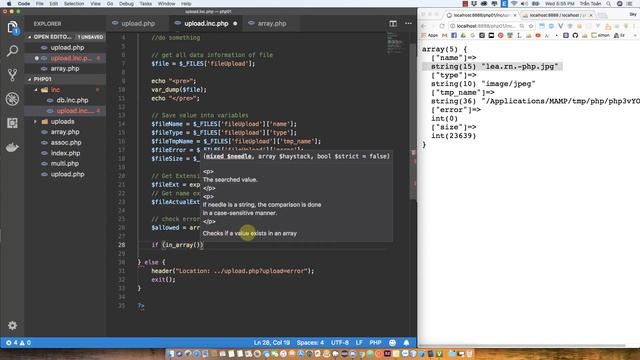Click line 28 in_array code
The width and height of the screenshot is (640, 360).
click(x=177, y=245)
